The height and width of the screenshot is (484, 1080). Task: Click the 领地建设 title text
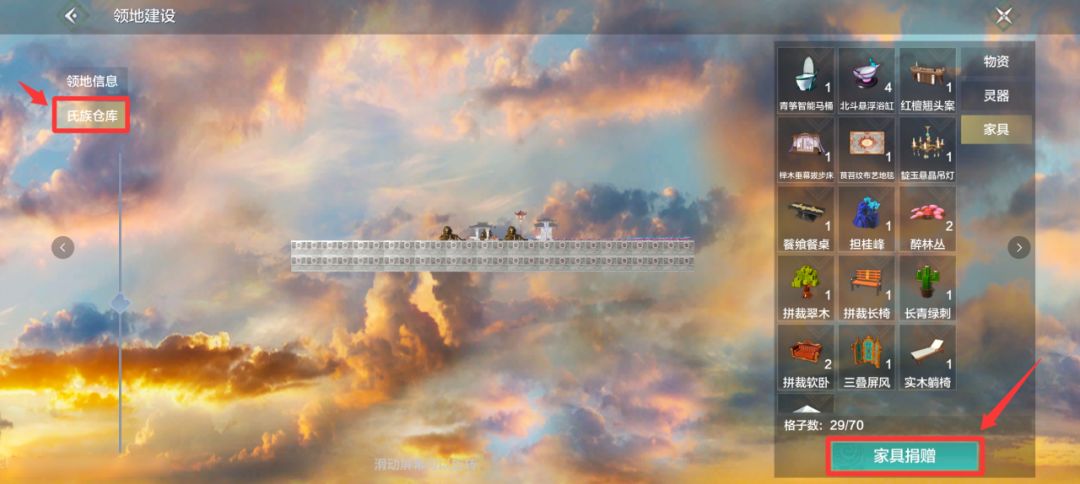click(145, 16)
